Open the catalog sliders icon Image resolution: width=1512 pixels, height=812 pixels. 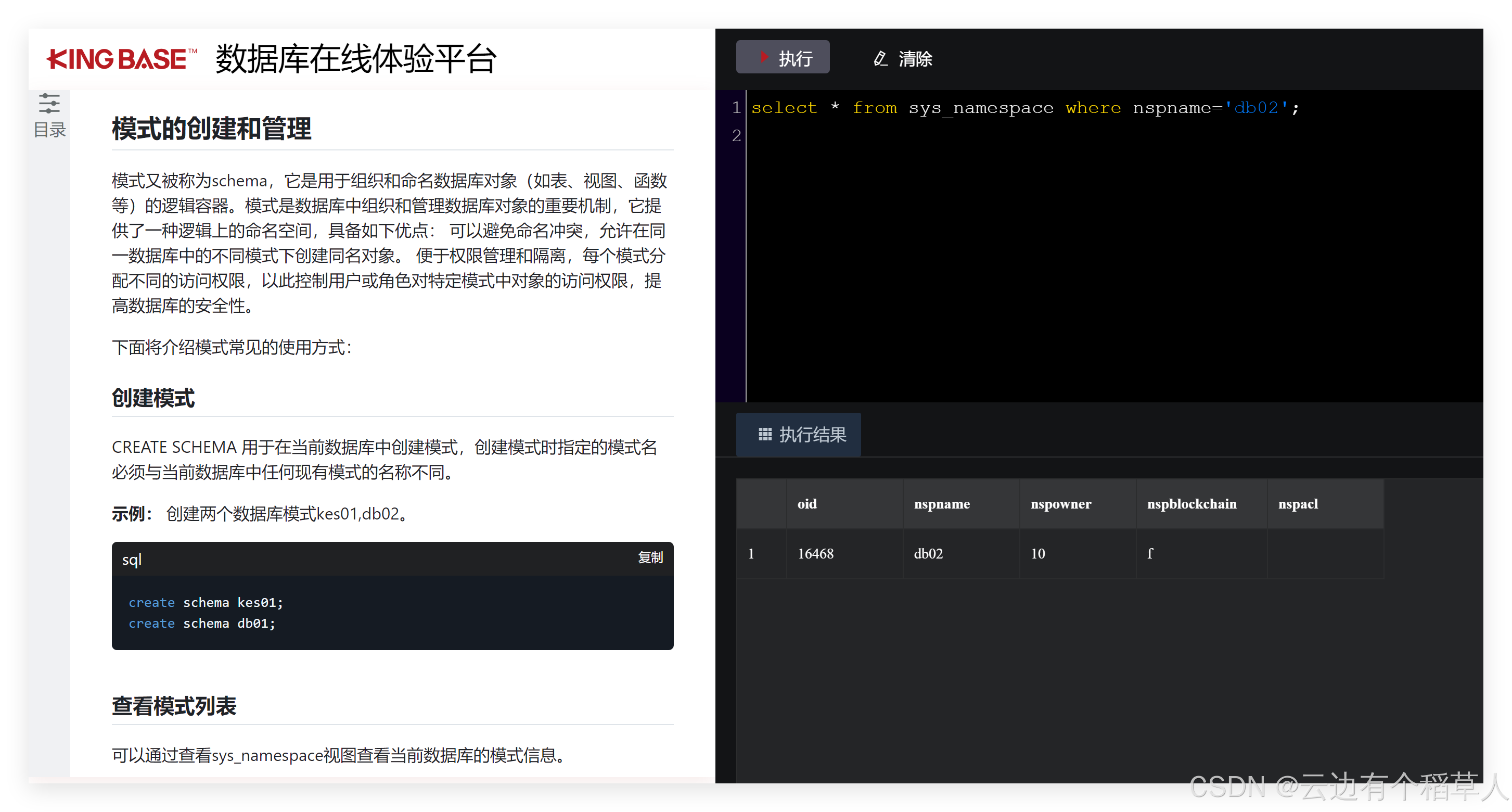[49, 104]
